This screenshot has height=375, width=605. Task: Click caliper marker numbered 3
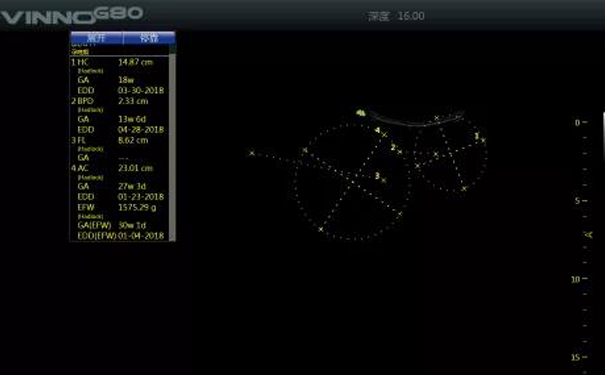(380, 177)
